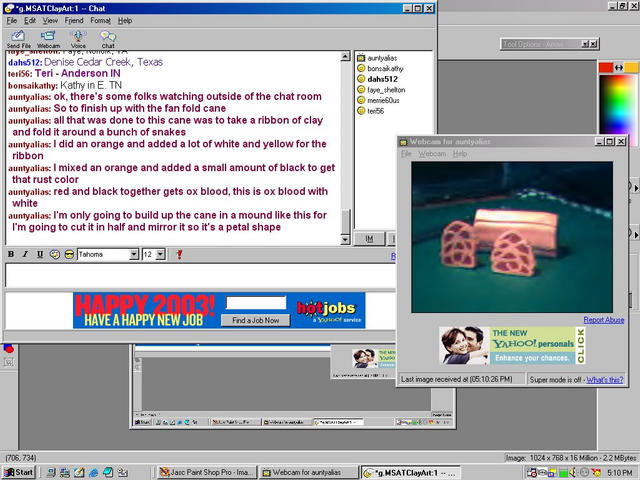
Task: Click scroll up arrow in chat transcript
Action: pos(345,56)
